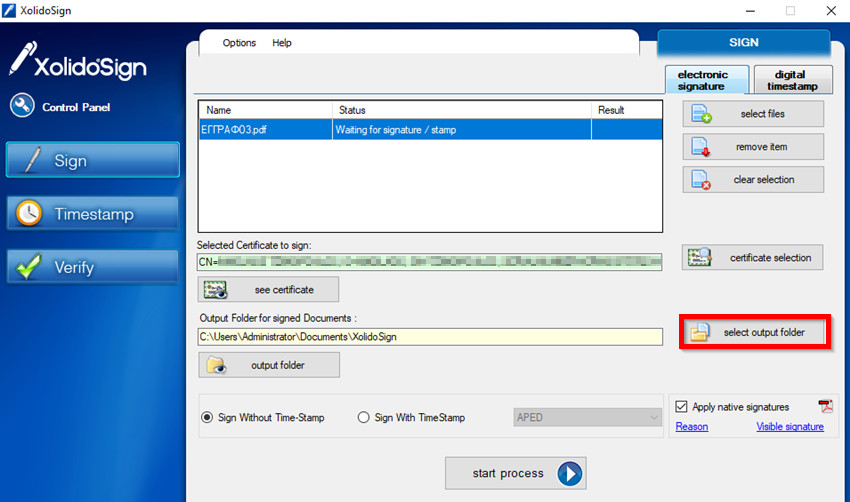
Task: Click the green checkmark icon on Verify
Action: tap(28, 266)
